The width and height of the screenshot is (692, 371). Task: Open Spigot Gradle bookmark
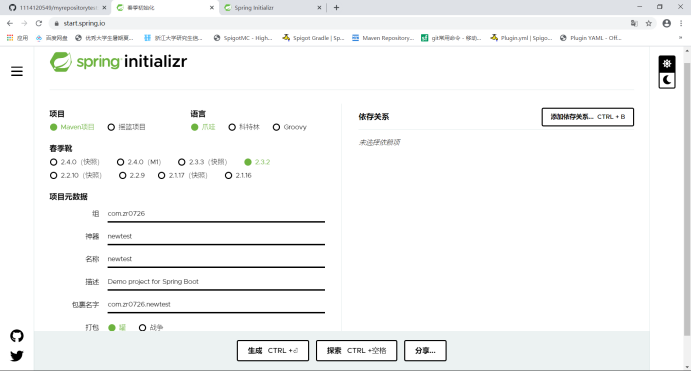pos(313,38)
